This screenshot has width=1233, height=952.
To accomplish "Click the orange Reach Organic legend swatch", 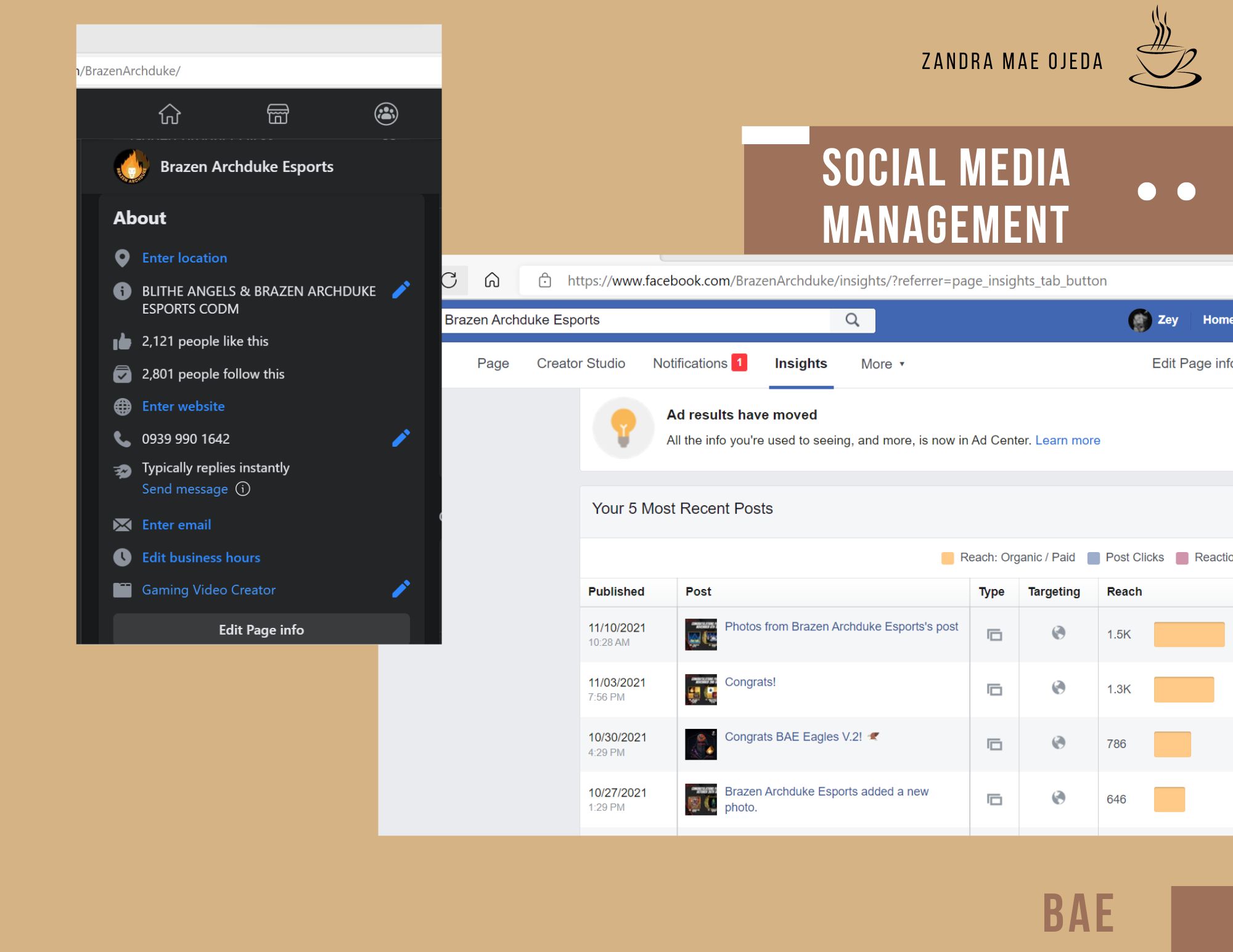I will pos(948,558).
